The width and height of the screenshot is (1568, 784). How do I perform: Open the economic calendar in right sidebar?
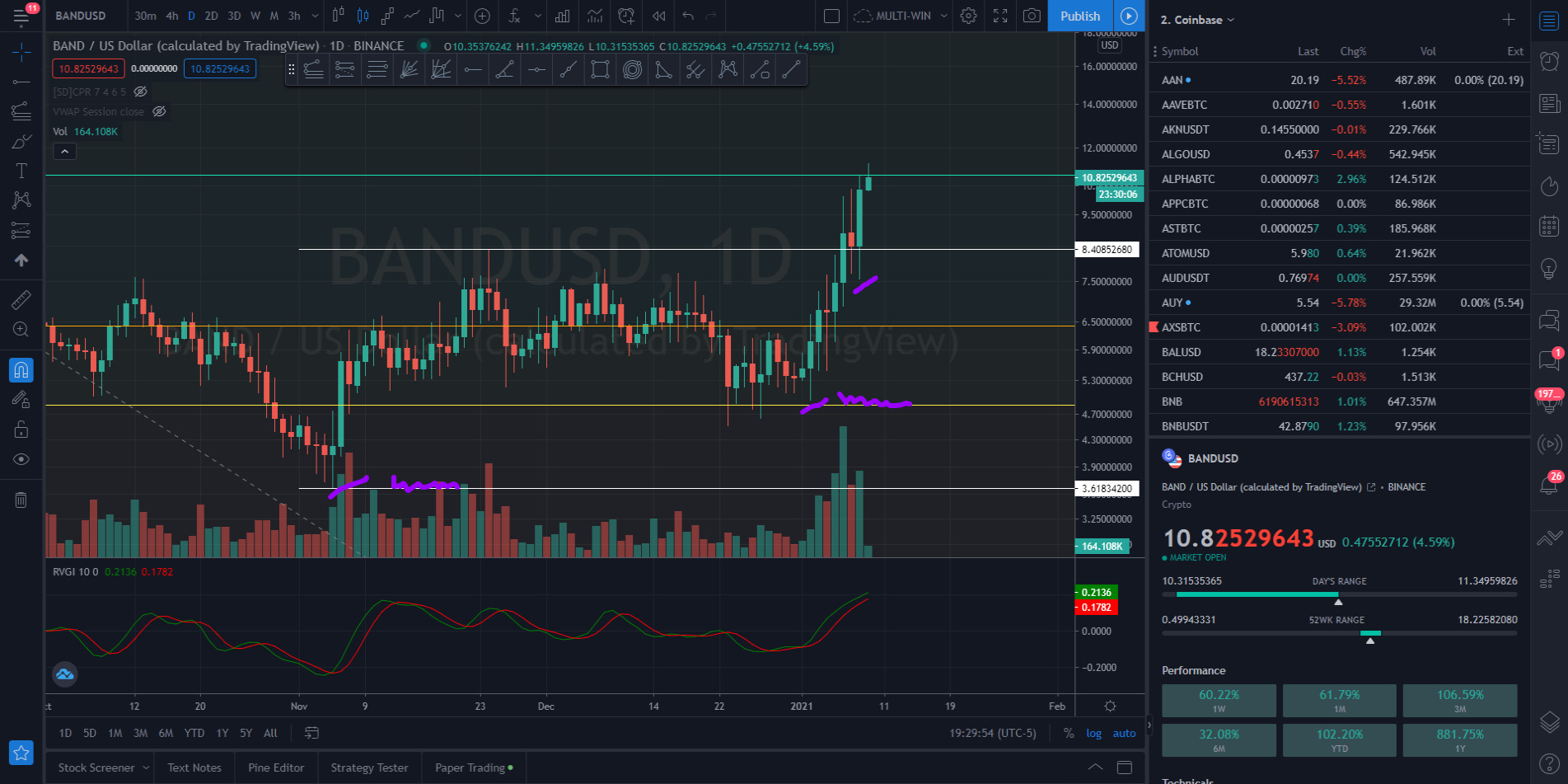click(1550, 226)
